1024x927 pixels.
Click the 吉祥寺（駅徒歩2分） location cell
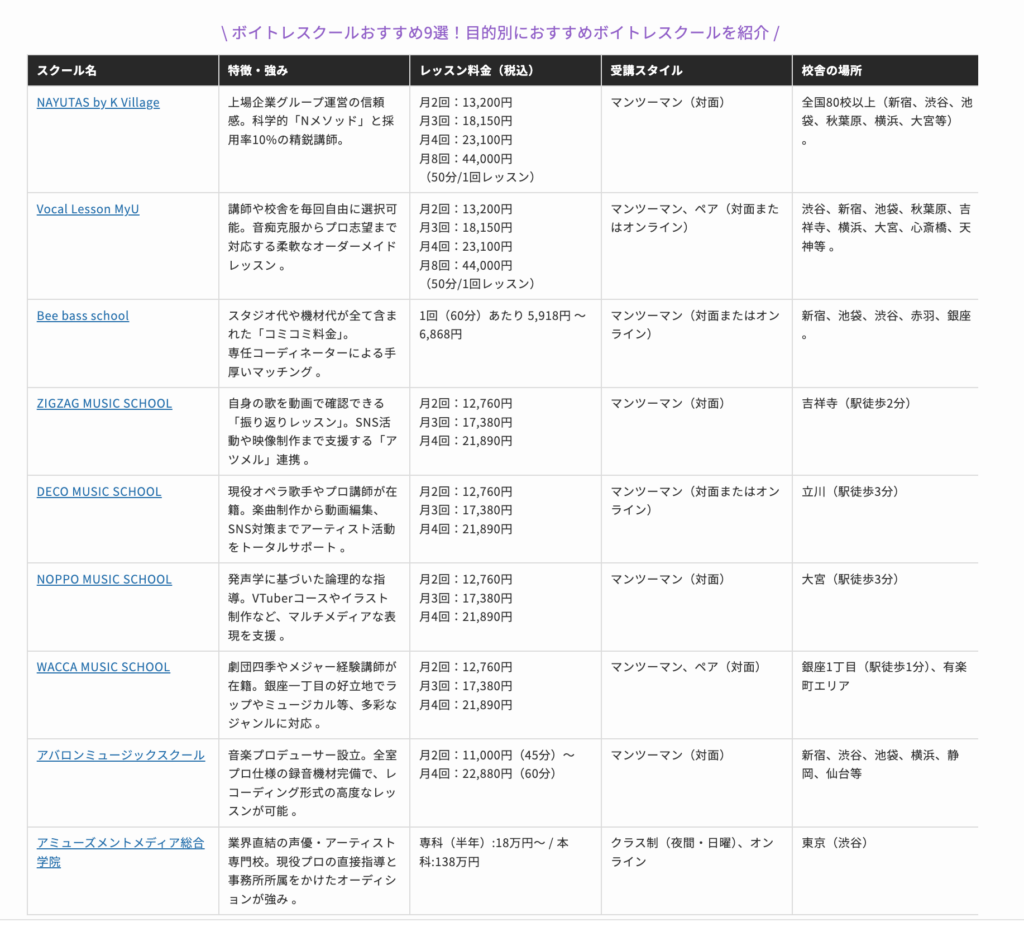[856, 403]
